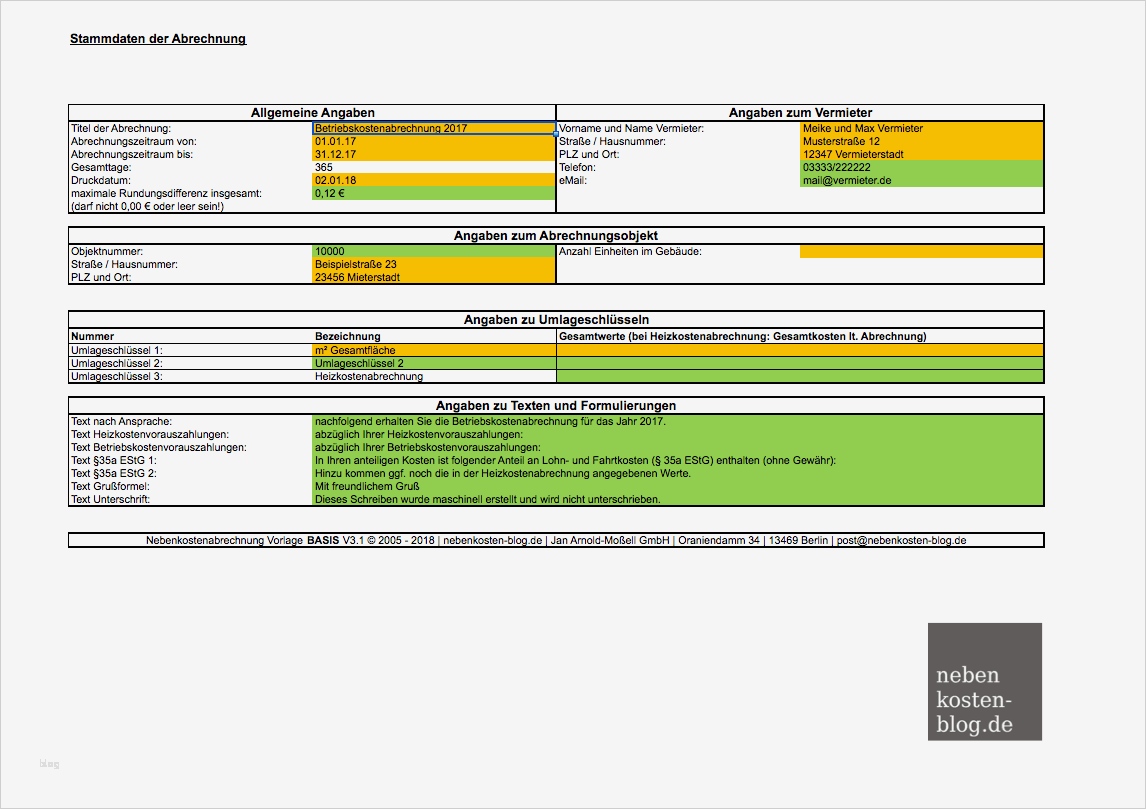
Task: Edit the Telefon field "03333/222222"
Action: (x=920, y=168)
